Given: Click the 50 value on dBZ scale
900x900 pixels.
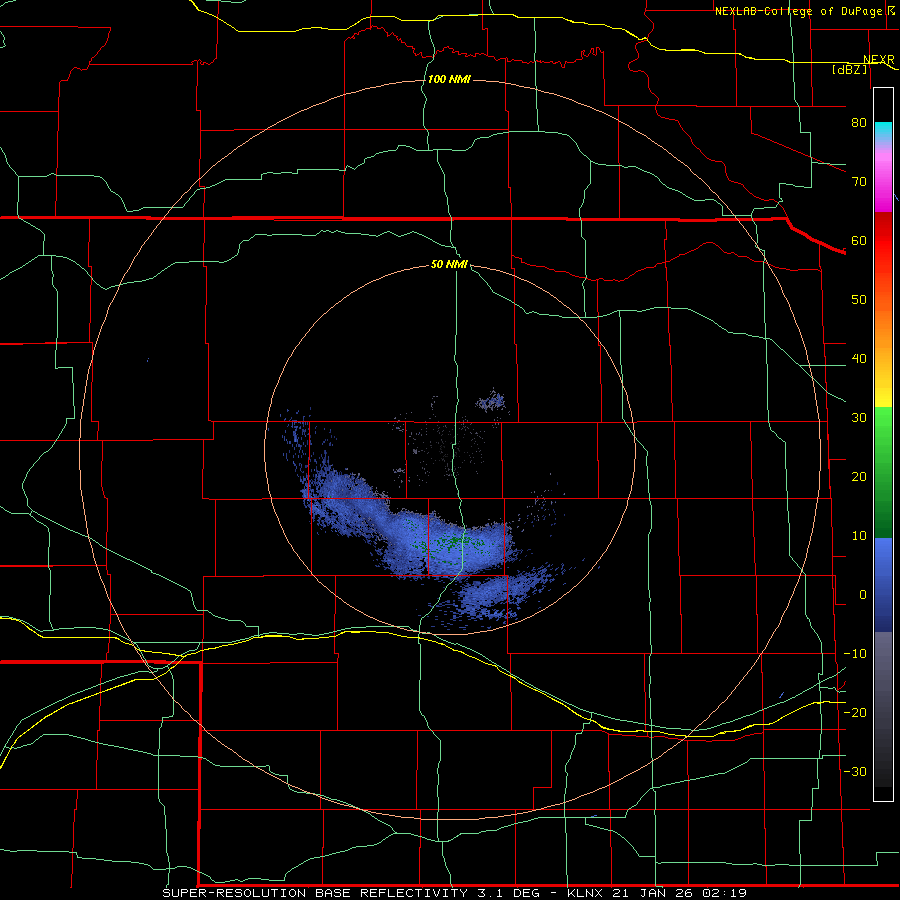Looking at the screenshot, I should tap(859, 300).
